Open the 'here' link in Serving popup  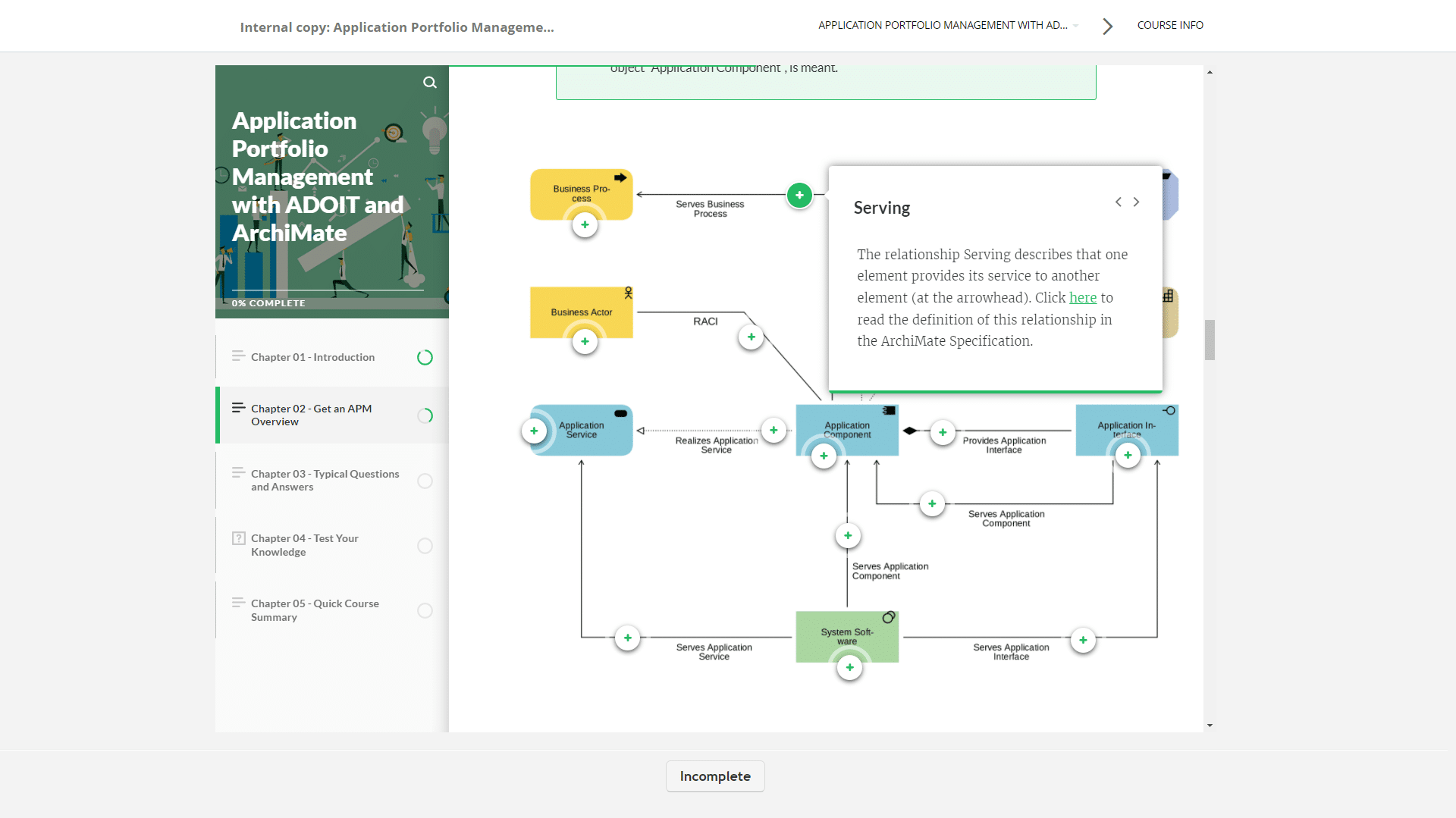1082,298
